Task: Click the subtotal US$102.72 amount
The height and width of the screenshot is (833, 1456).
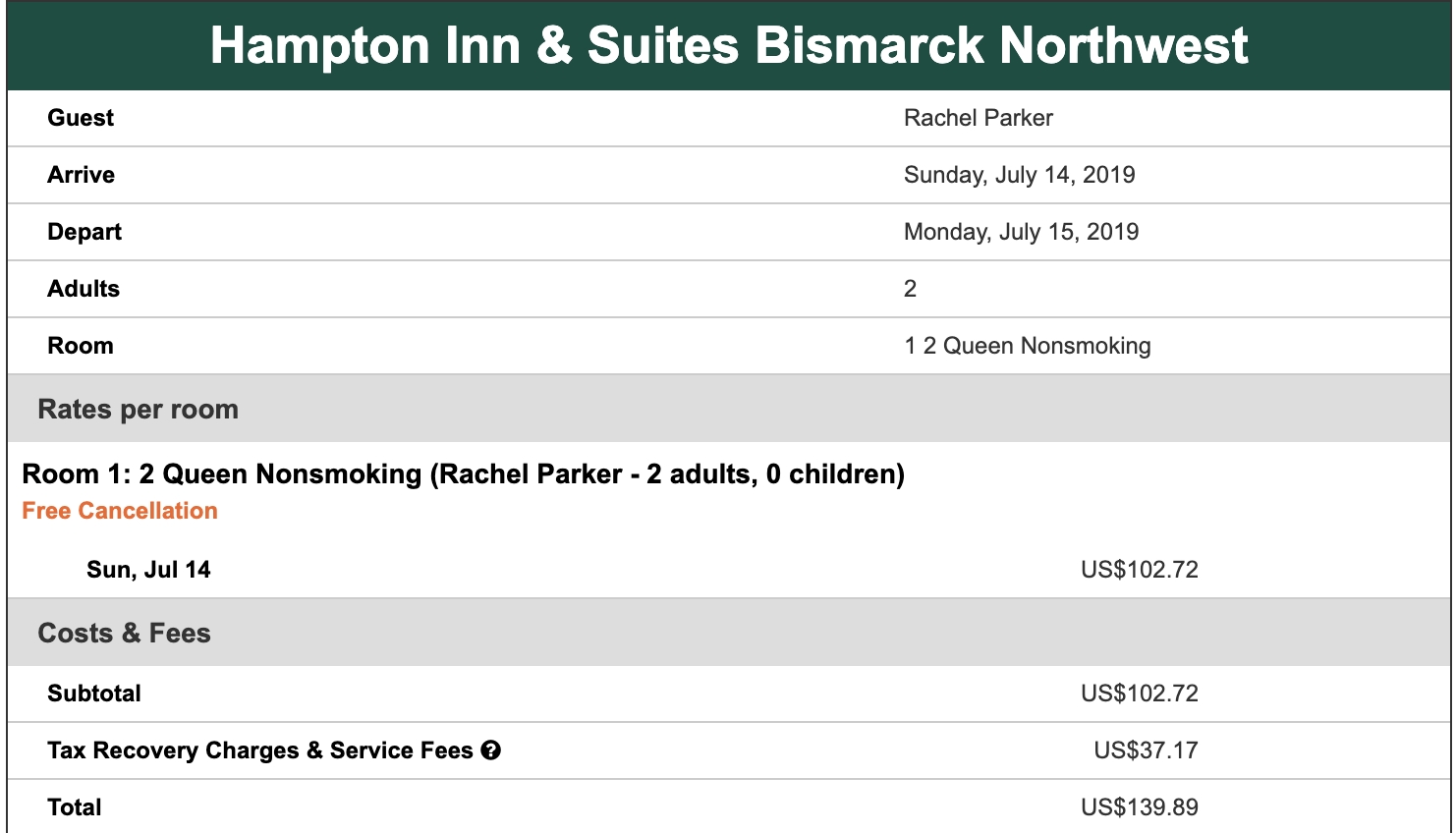Action: click(1139, 694)
